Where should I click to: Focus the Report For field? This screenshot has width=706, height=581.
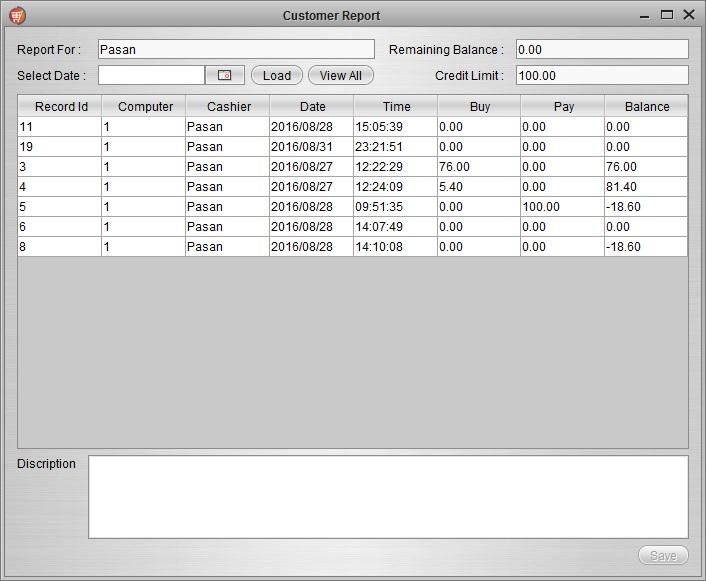236,49
